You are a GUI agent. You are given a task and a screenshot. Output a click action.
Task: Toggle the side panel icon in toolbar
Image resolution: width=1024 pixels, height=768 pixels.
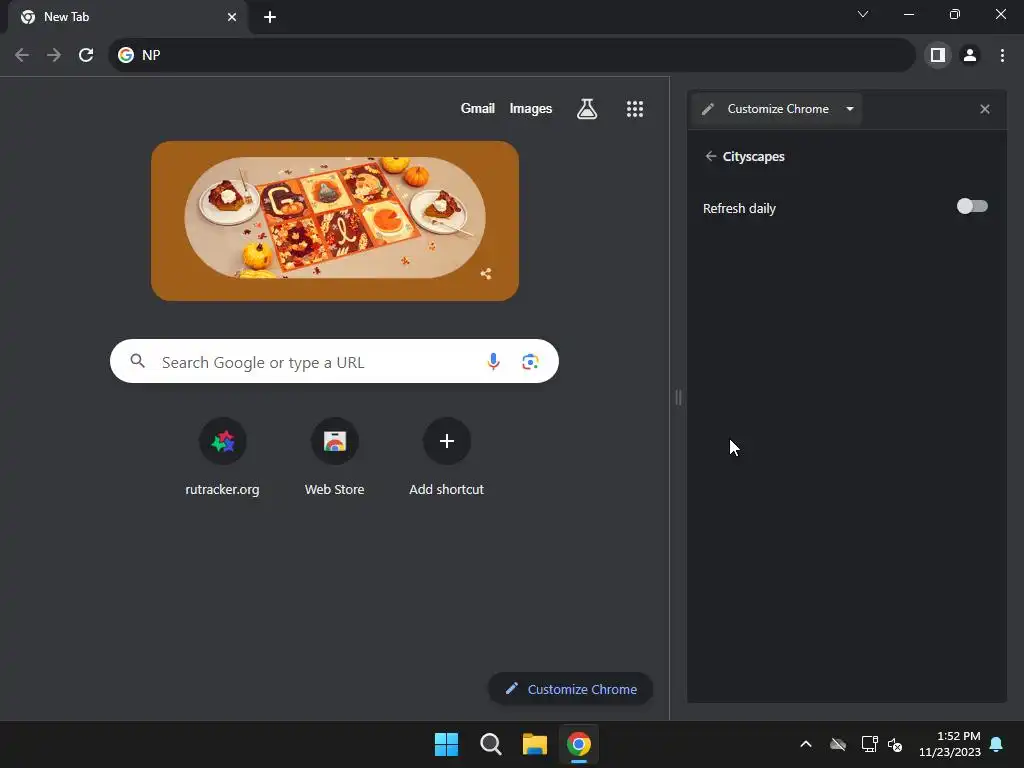(938, 55)
